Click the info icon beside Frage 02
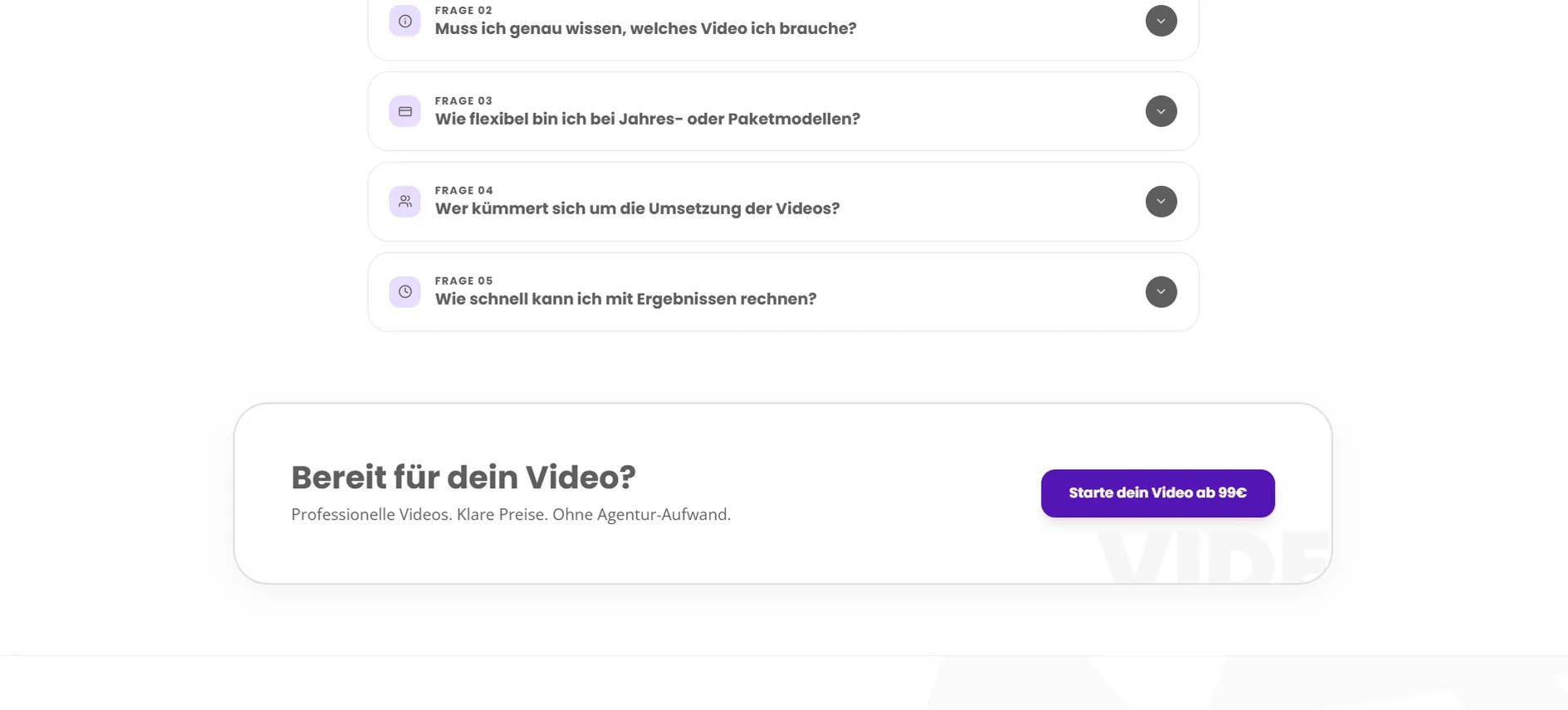 pyautogui.click(x=404, y=21)
